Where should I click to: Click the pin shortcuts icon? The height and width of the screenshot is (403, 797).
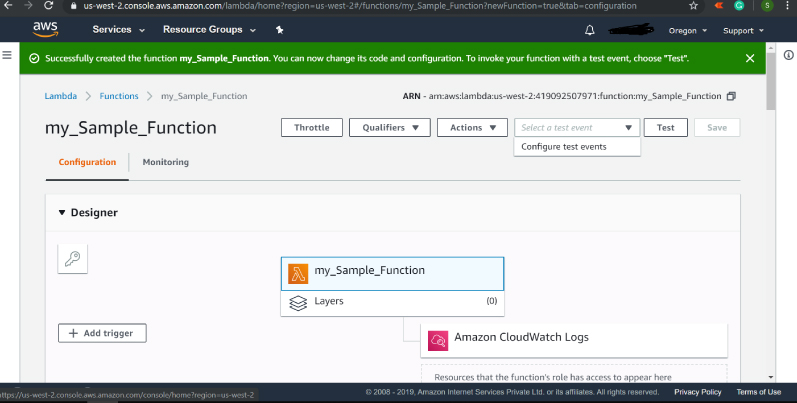pos(279,30)
